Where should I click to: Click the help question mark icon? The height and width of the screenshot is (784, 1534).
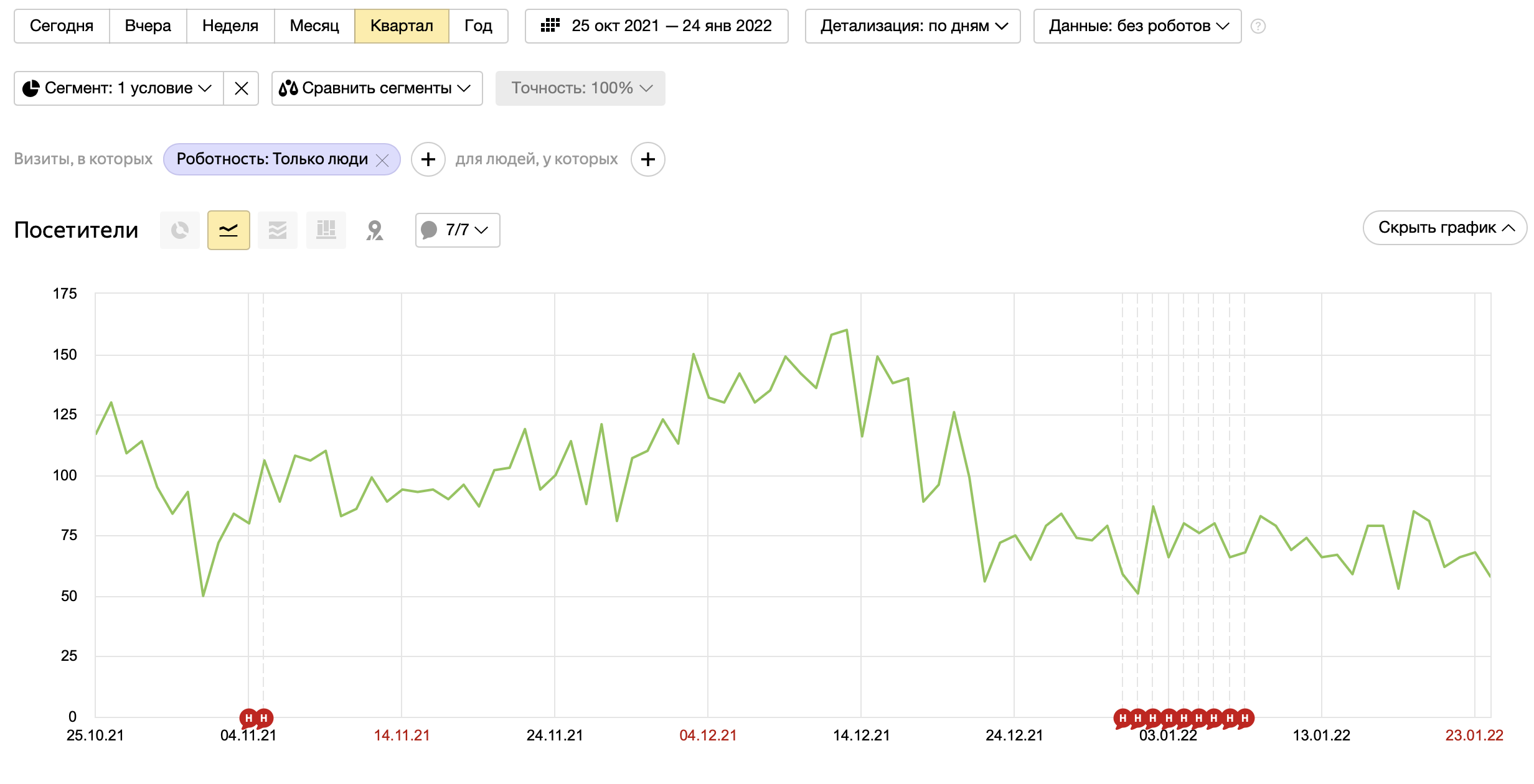pyautogui.click(x=1258, y=26)
